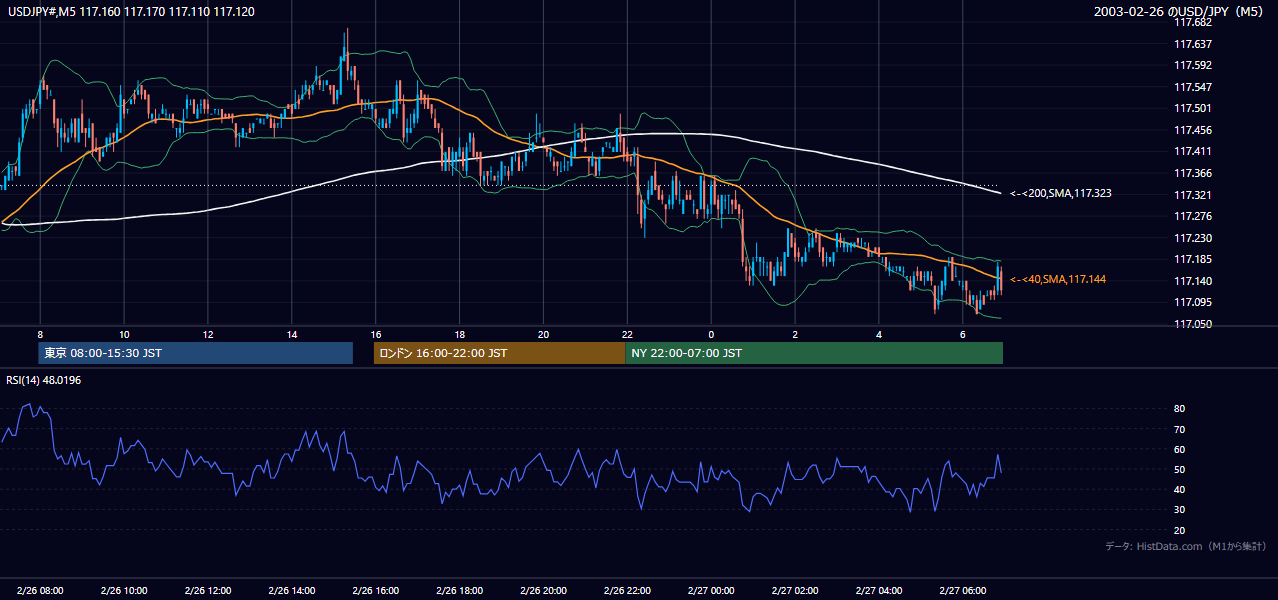This screenshot has width=1278, height=600.
Task: Click the 2/27 06:00 date axis label
Action: [x=962, y=591]
